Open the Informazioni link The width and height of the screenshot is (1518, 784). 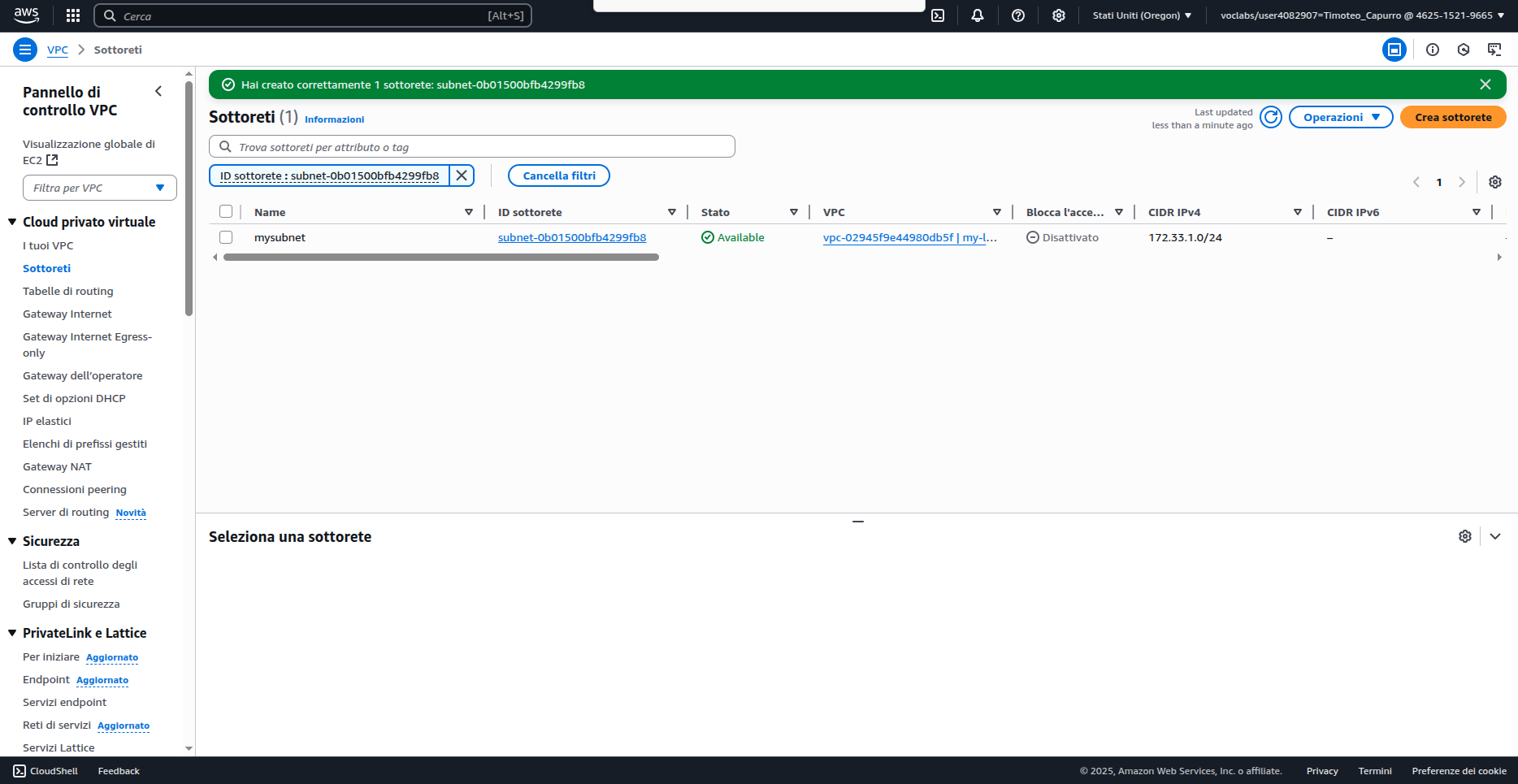(334, 119)
